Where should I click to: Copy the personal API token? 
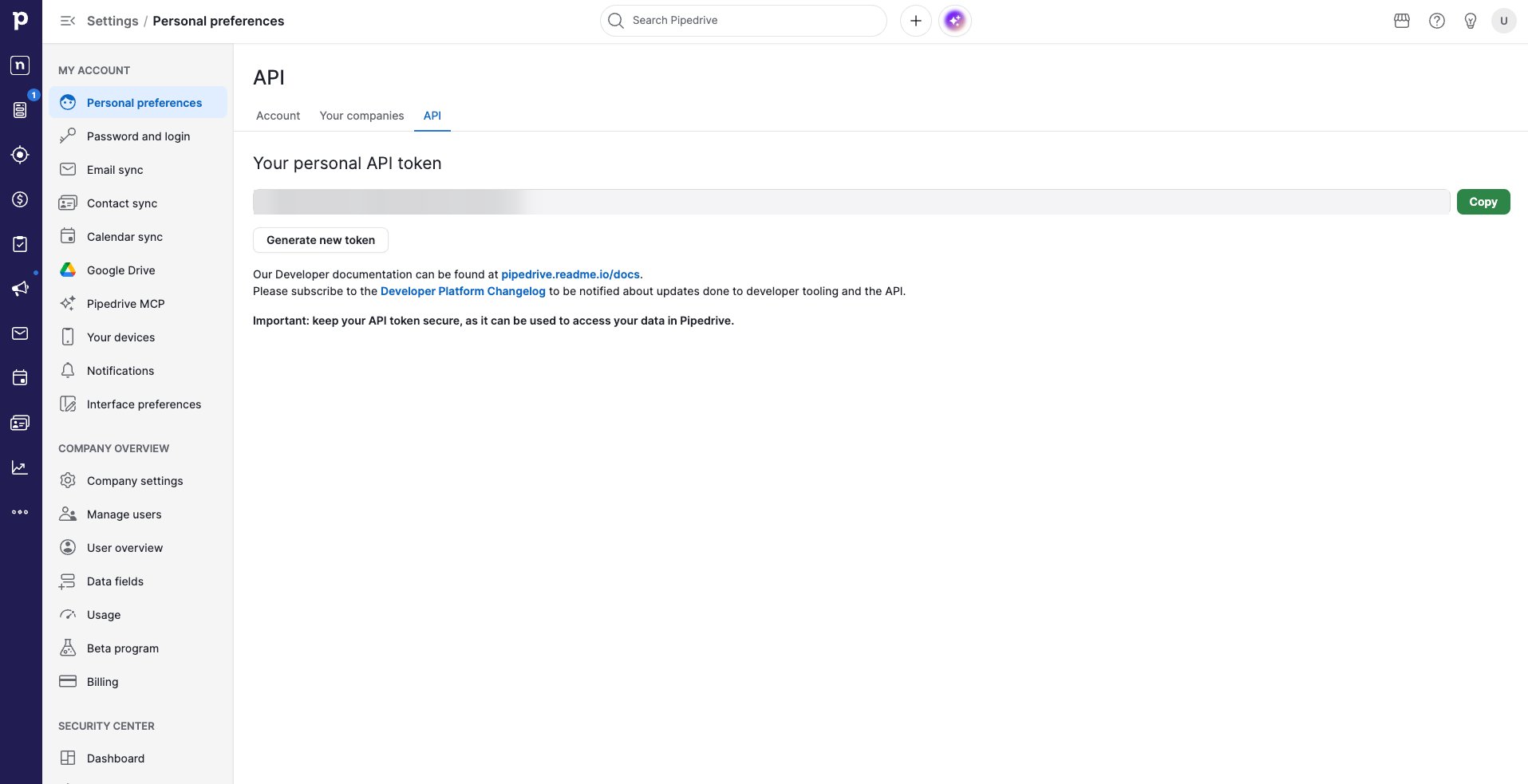[1483, 202]
